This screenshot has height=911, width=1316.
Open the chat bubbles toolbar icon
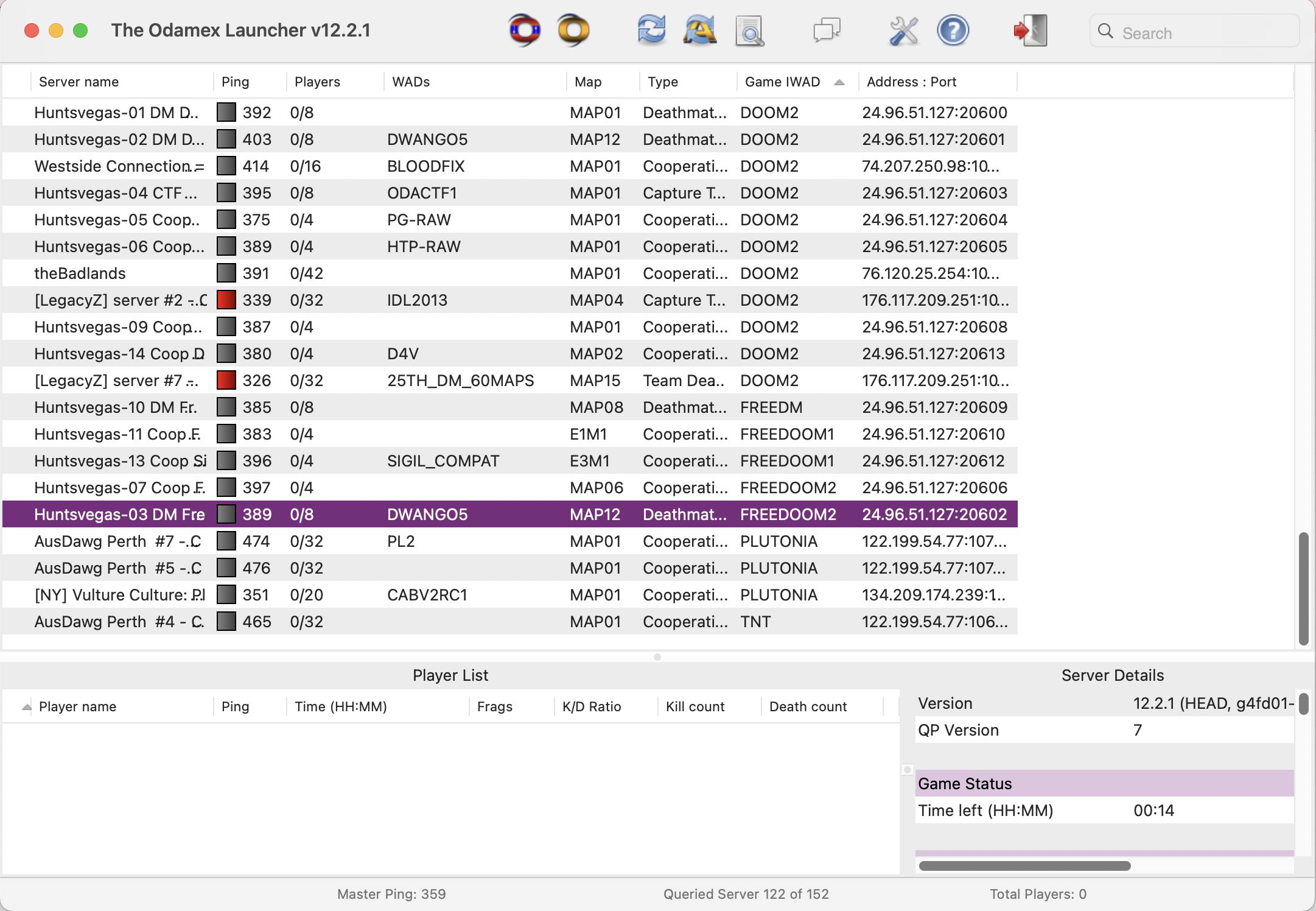coord(827,30)
